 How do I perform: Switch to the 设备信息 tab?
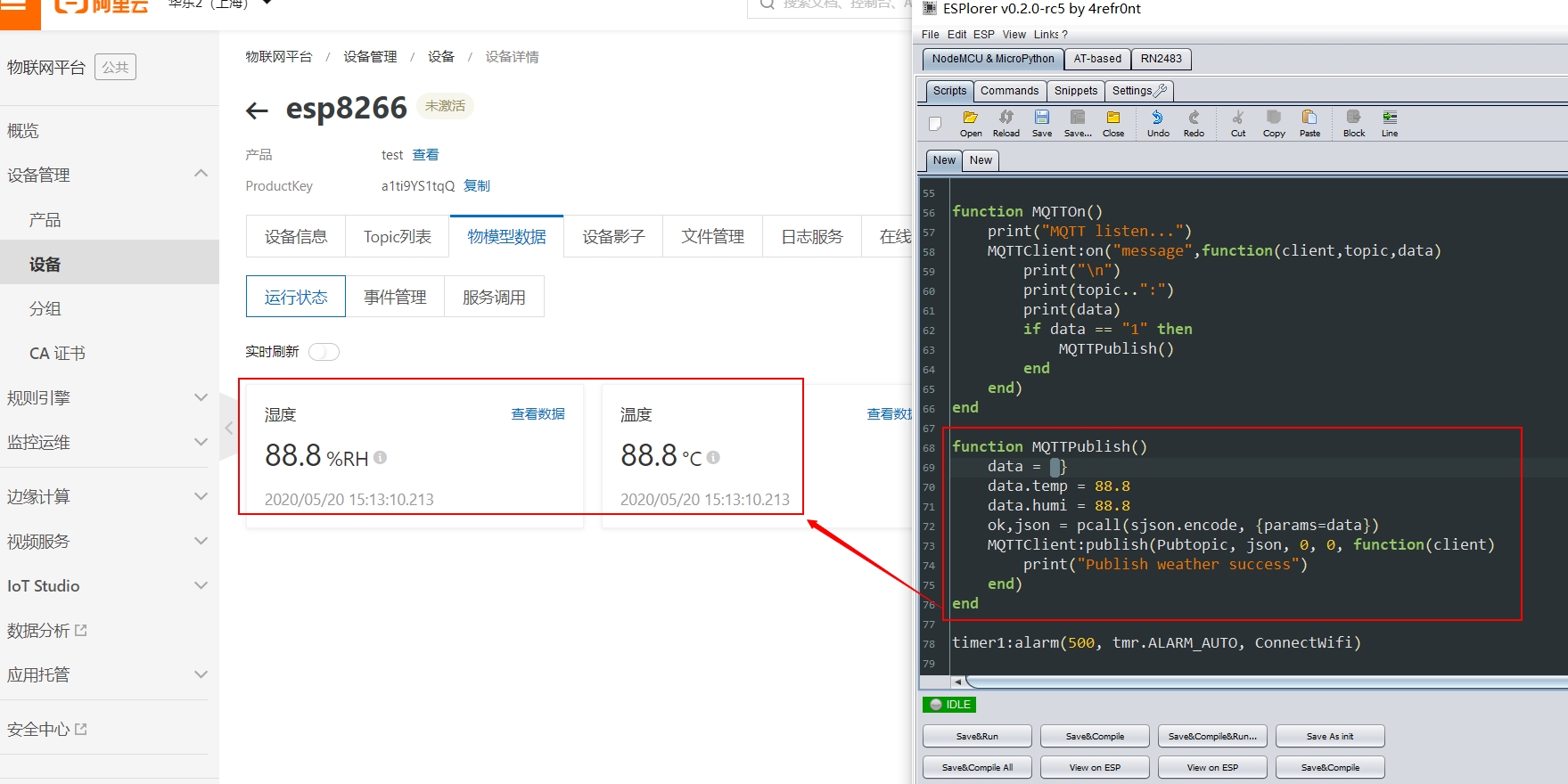[296, 236]
